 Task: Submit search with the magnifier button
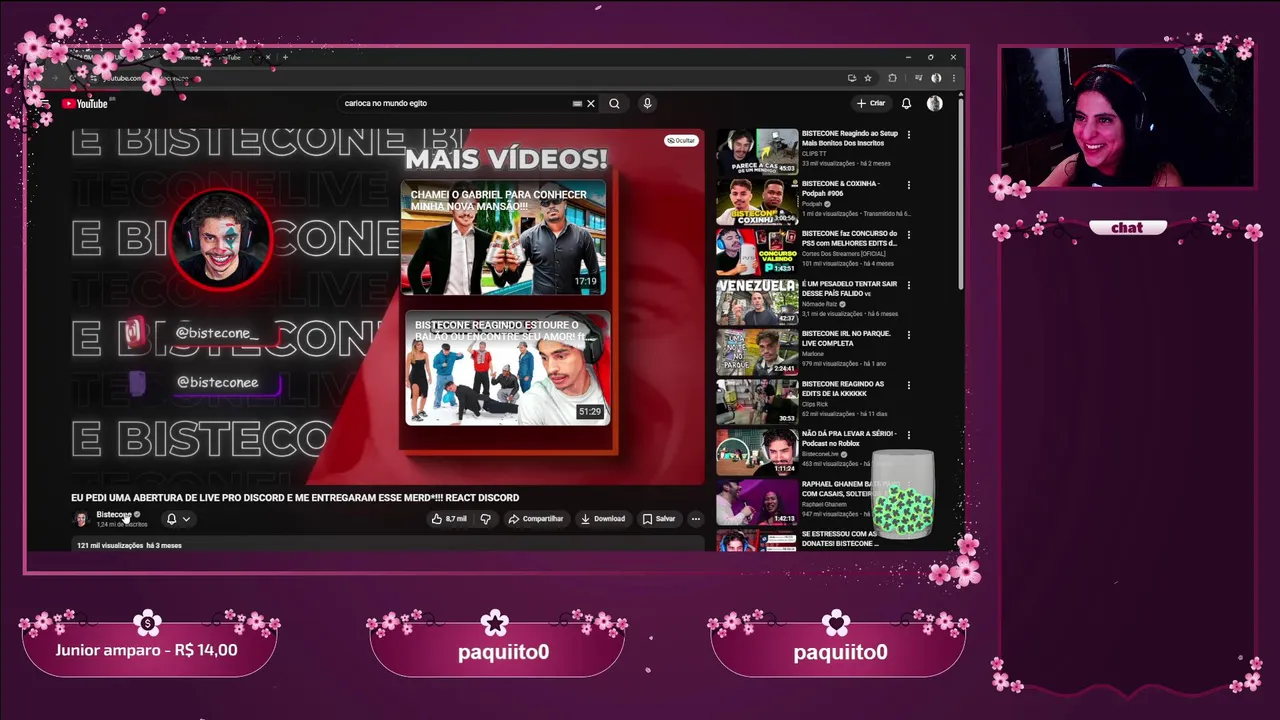(x=614, y=103)
